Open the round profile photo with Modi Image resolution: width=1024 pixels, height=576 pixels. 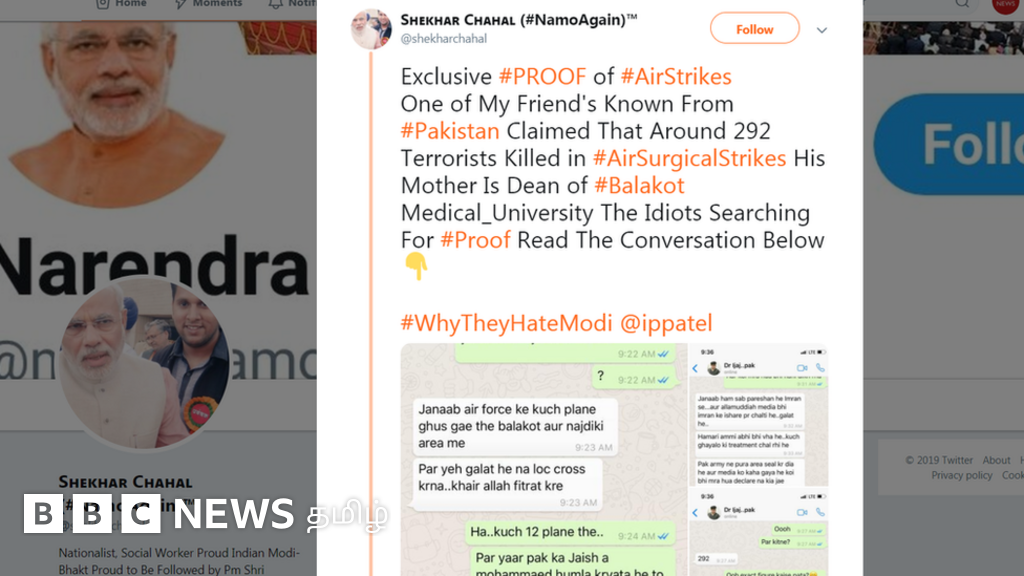pyautogui.click(x=144, y=364)
